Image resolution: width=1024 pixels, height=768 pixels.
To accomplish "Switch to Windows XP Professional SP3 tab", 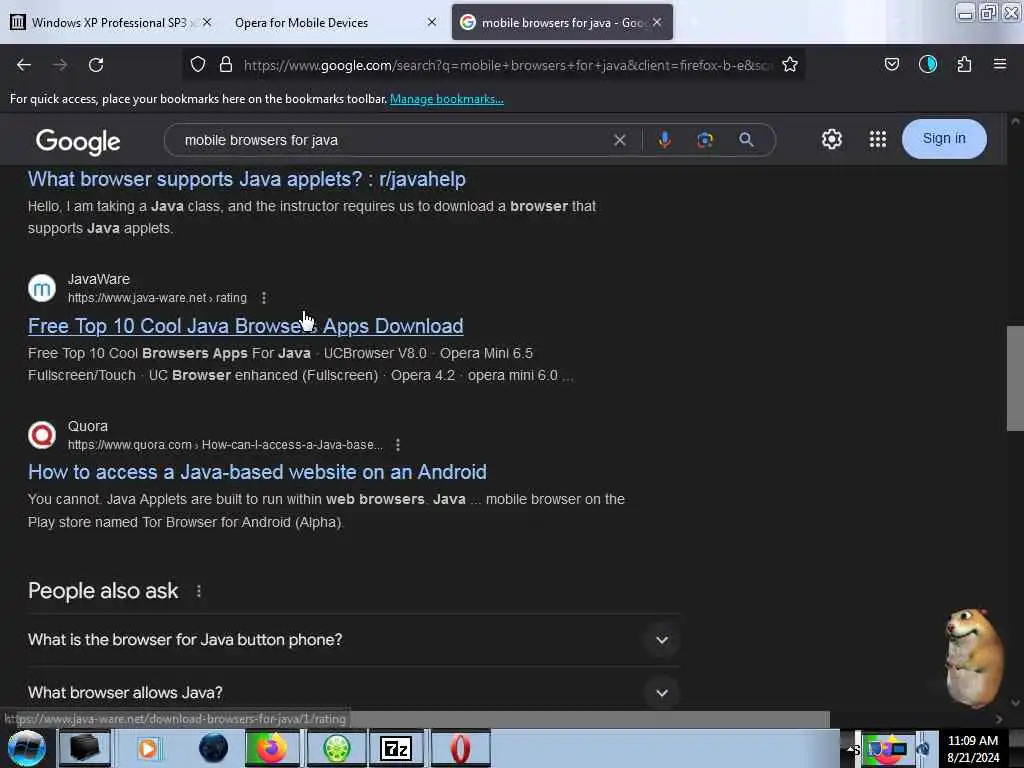I will coord(110,22).
